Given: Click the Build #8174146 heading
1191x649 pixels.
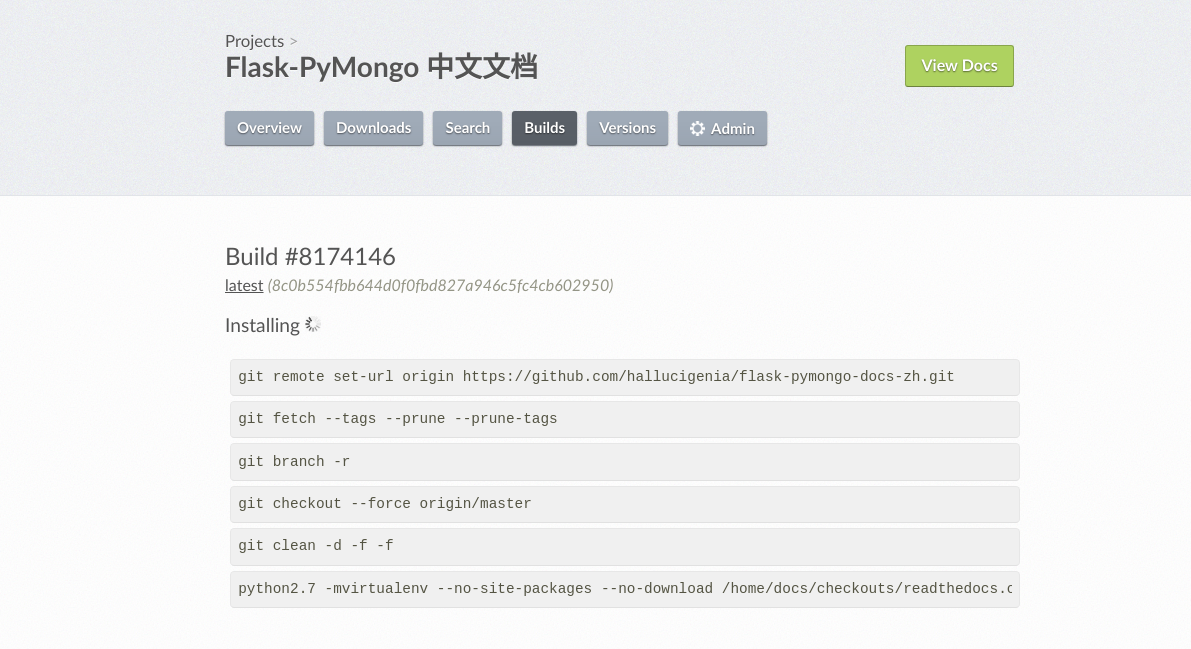Looking at the screenshot, I should 310,257.
